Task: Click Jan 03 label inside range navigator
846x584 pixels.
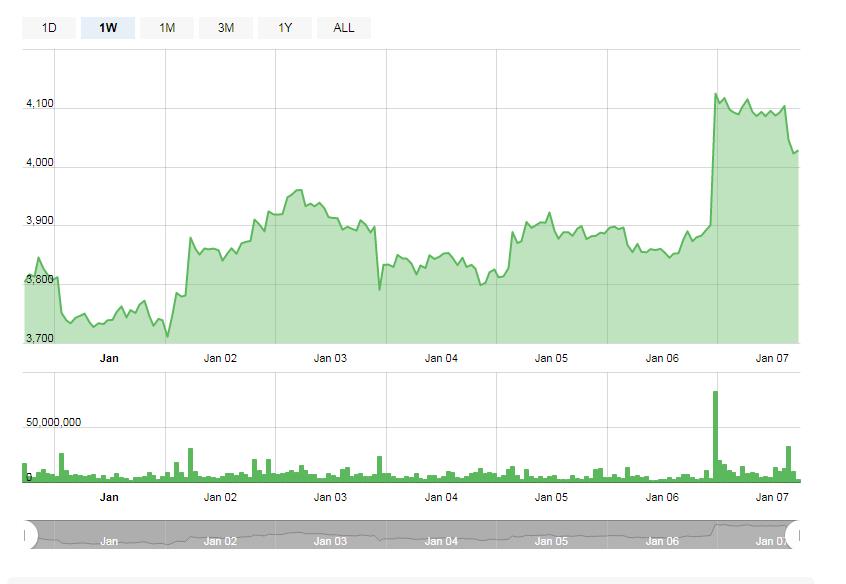Action: tap(330, 541)
